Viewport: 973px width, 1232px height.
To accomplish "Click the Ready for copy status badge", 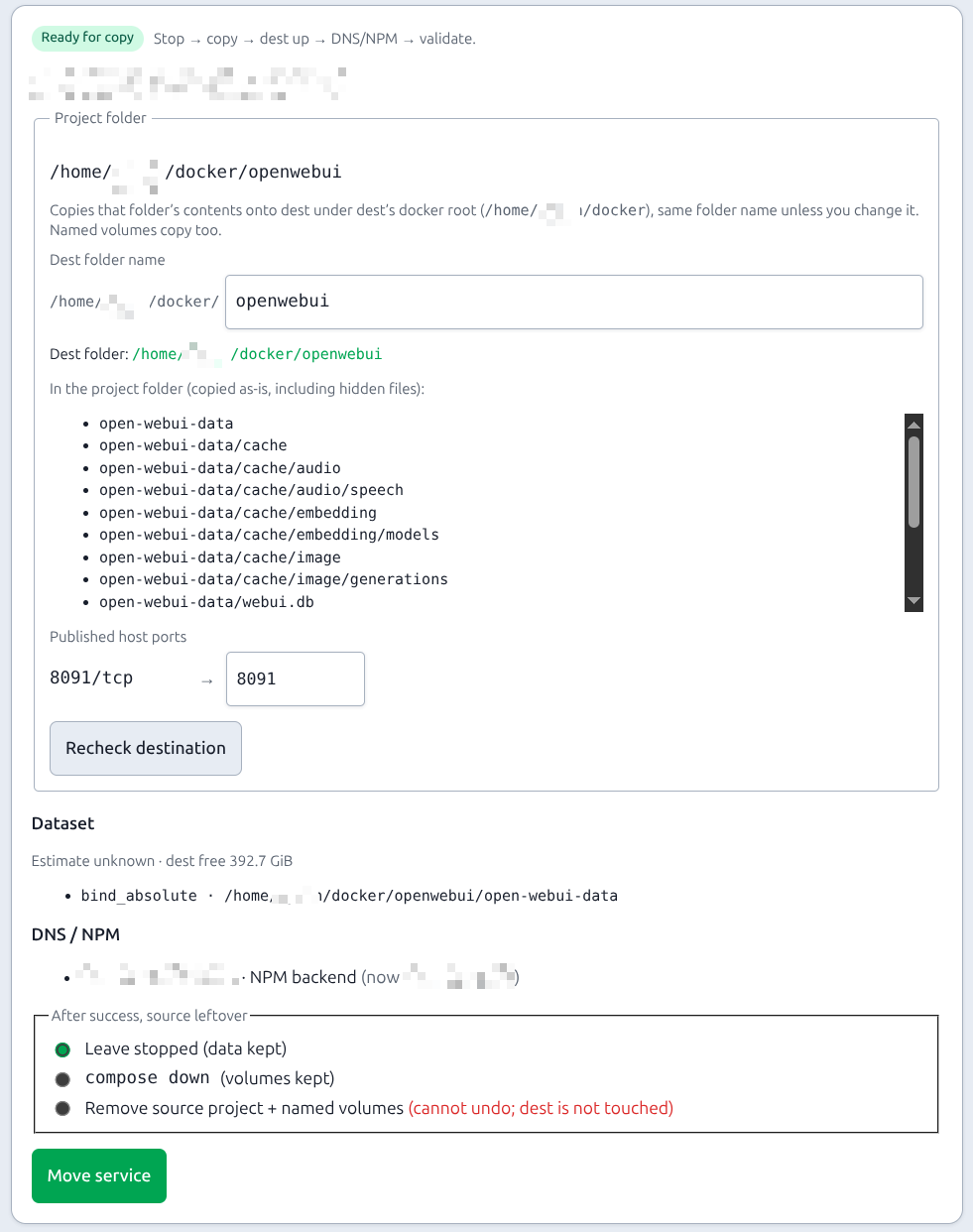I will (87, 38).
